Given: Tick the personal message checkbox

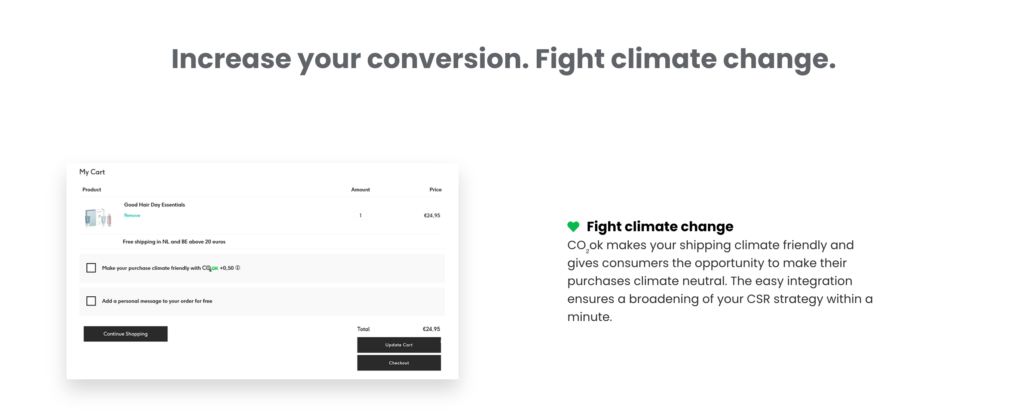Looking at the screenshot, I should tap(91, 301).
